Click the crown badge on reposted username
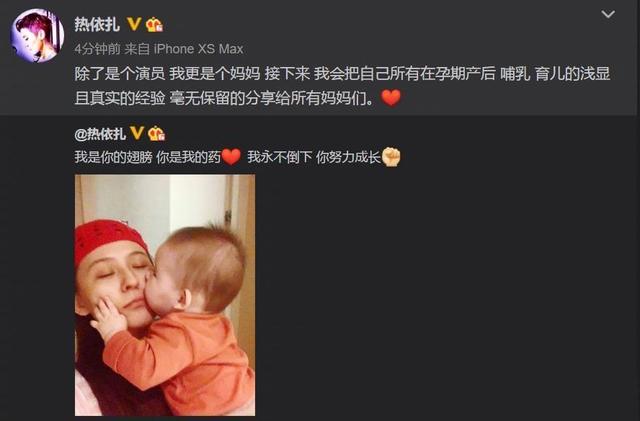Screen dimensions: 640x421 click(156, 134)
